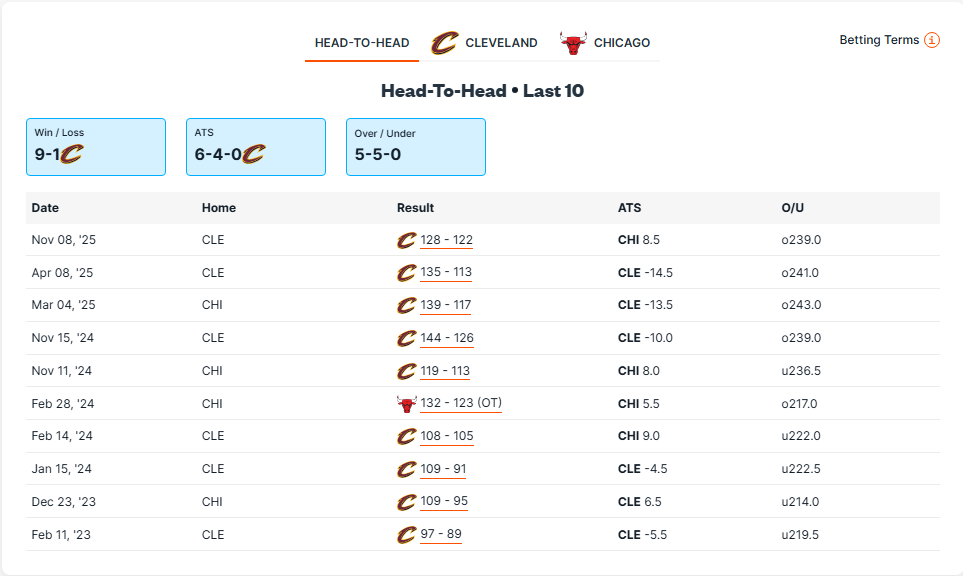963x576 pixels.
Task: Click the Cavaliers logo in ATS card
Action: [253, 154]
